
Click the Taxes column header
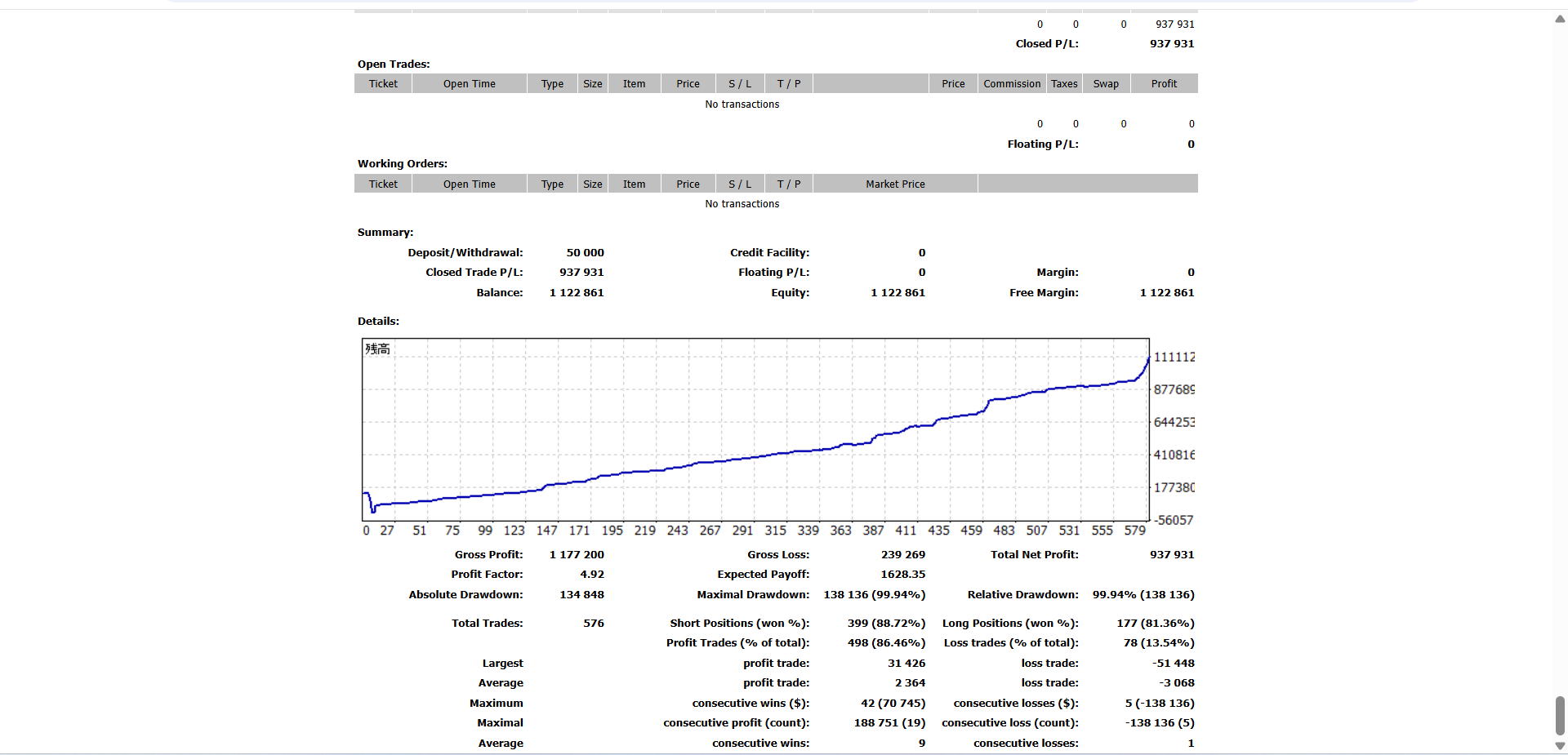[x=1063, y=84]
